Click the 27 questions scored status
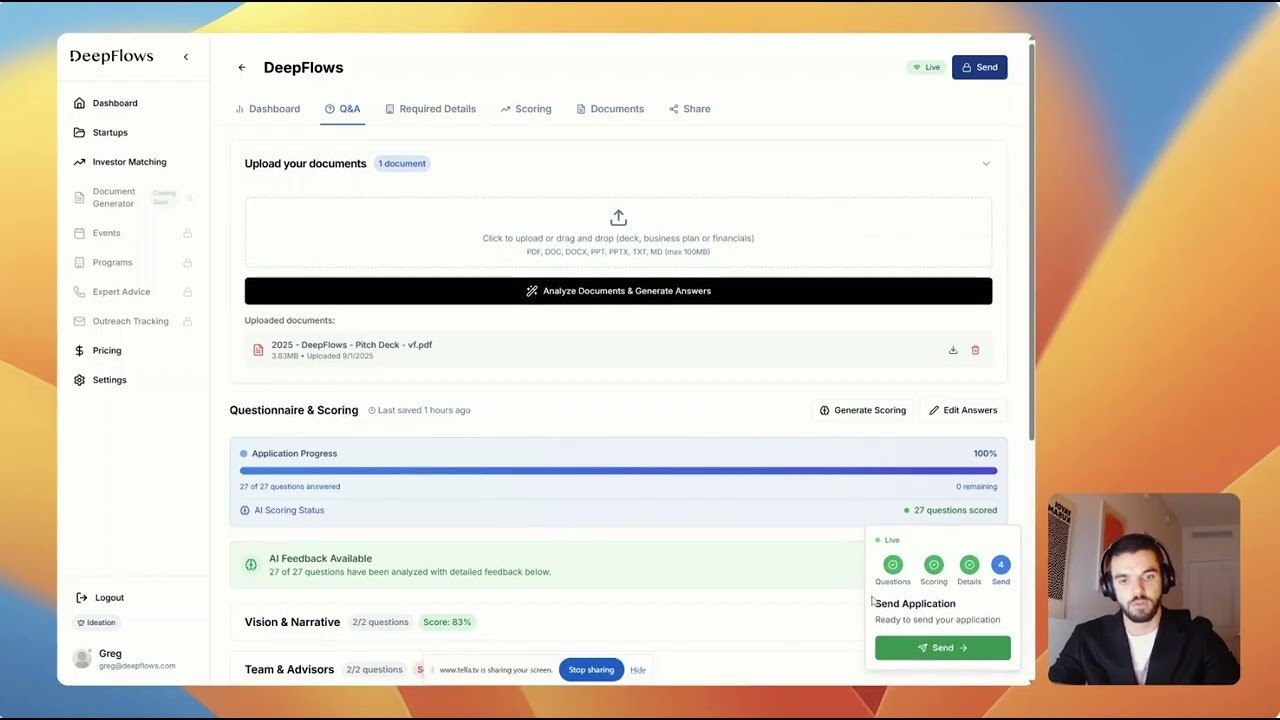This screenshot has height=720, width=1280. point(950,510)
